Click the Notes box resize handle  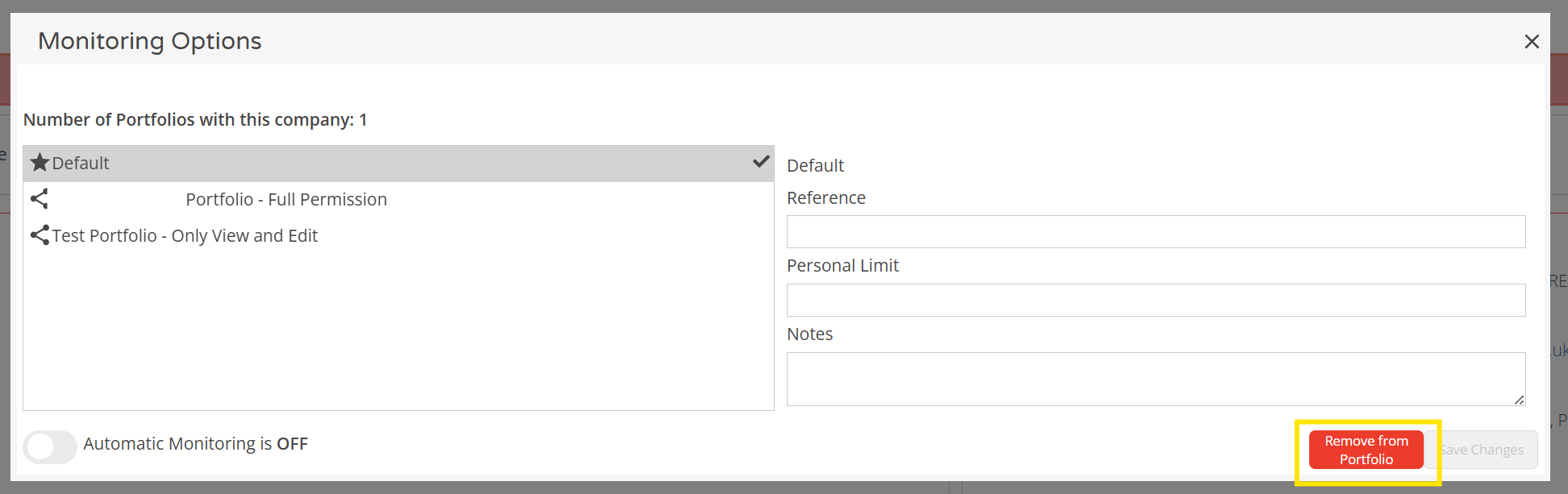1519,400
